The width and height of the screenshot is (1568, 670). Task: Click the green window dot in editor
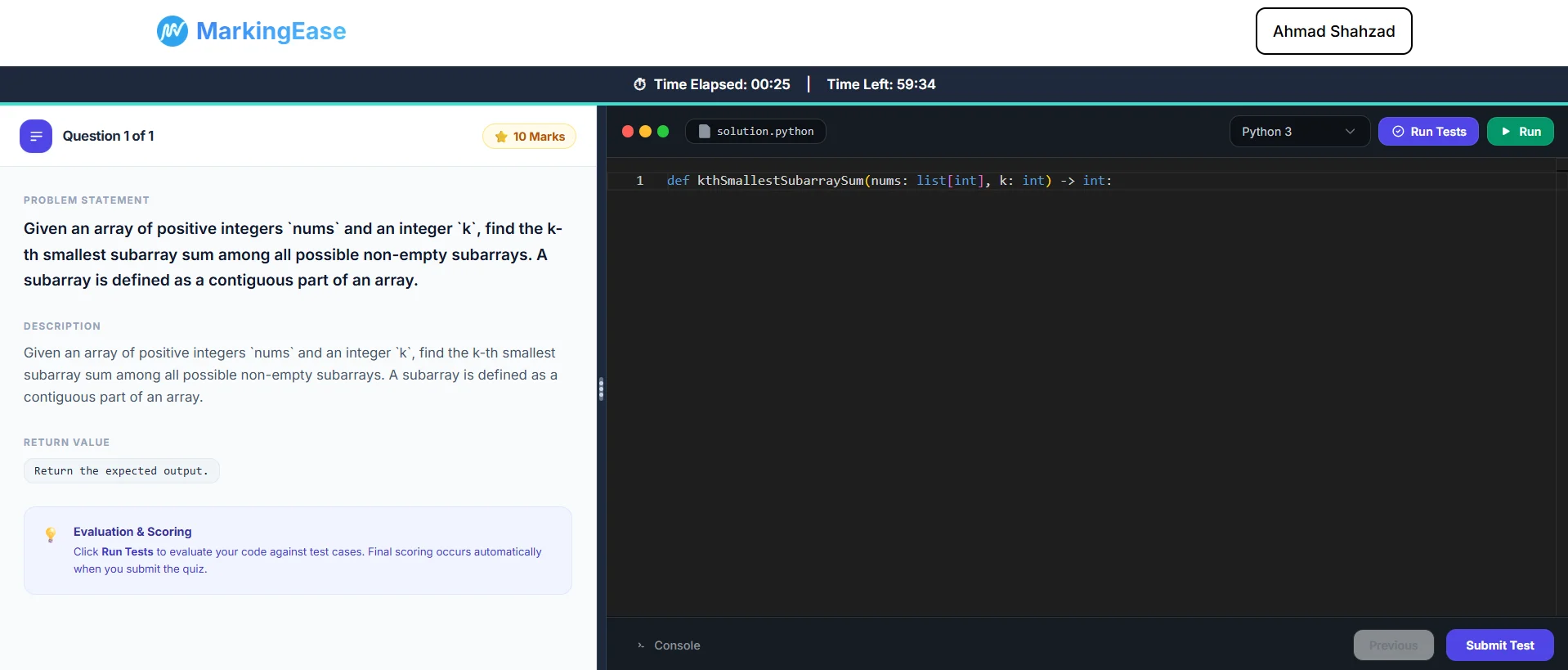(x=663, y=131)
